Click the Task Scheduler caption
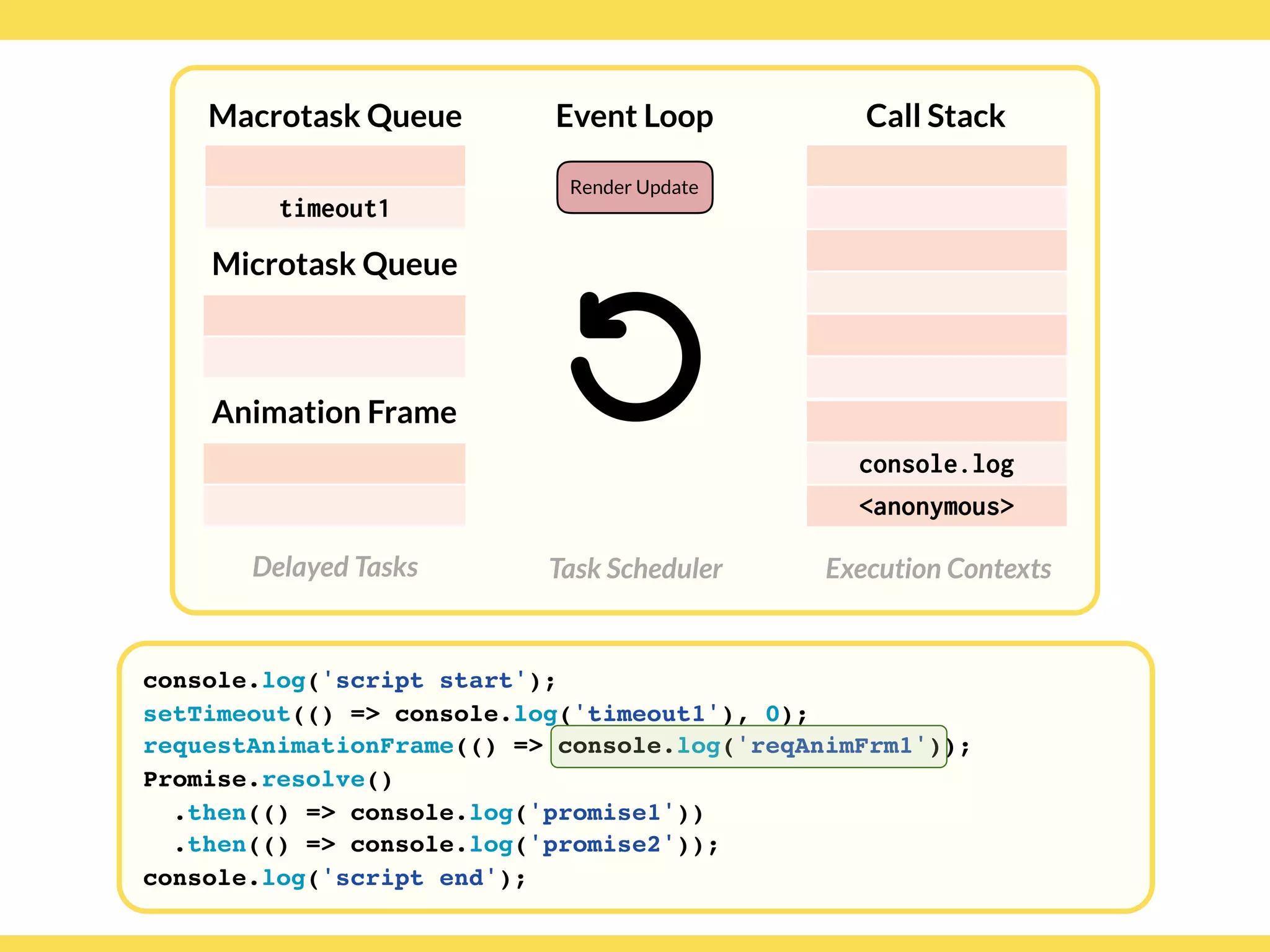Image resolution: width=1270 pixels, height=952 pixels. pos(636,569)
